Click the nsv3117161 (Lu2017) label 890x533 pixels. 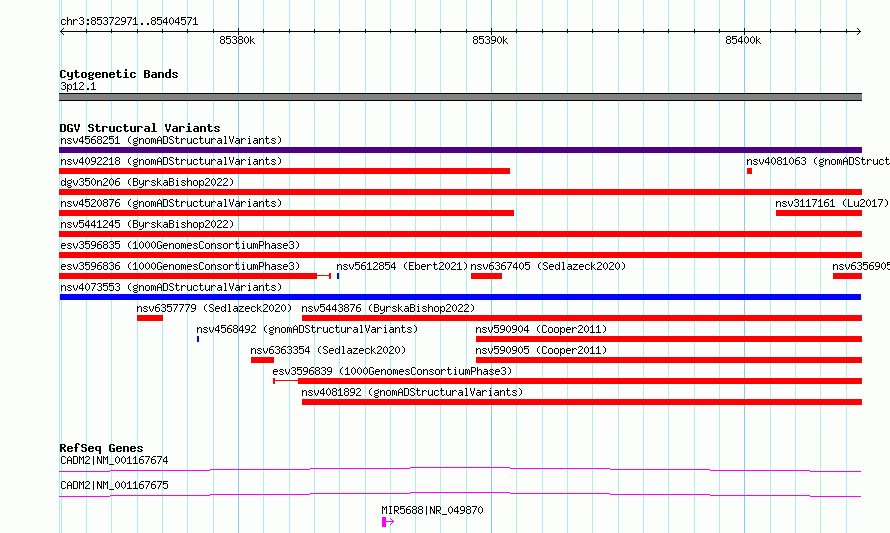point(832,203)
